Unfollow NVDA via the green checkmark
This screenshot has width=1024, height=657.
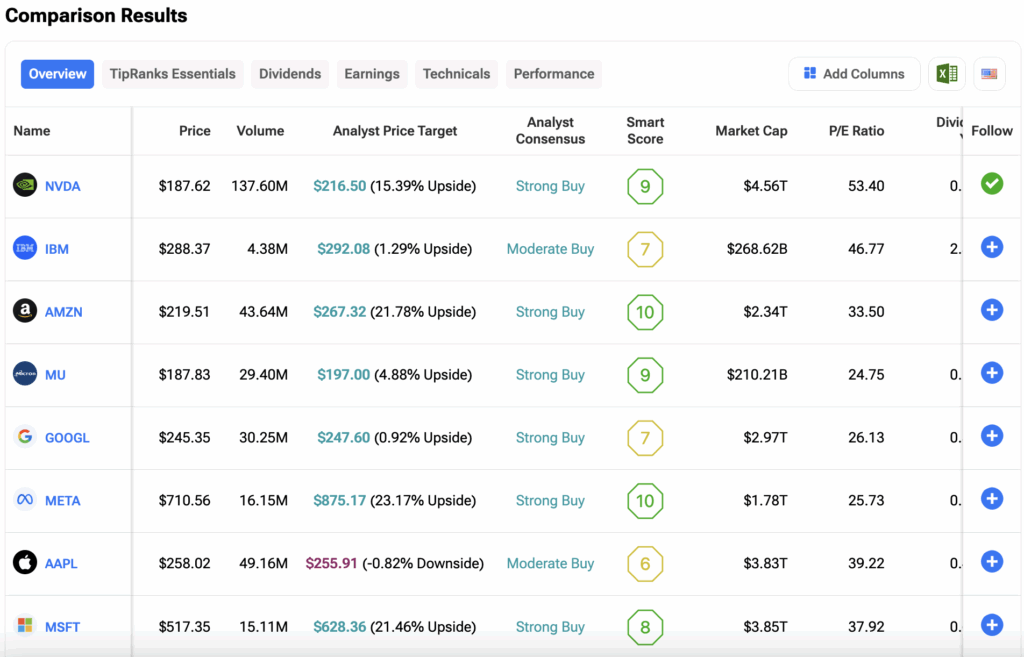point(991,184)
